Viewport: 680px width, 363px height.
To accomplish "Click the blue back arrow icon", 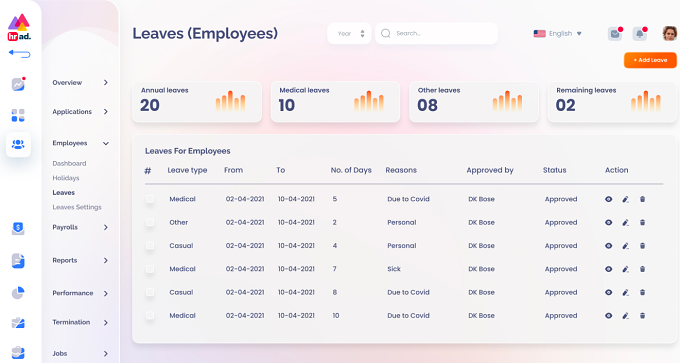I will 20,54.
